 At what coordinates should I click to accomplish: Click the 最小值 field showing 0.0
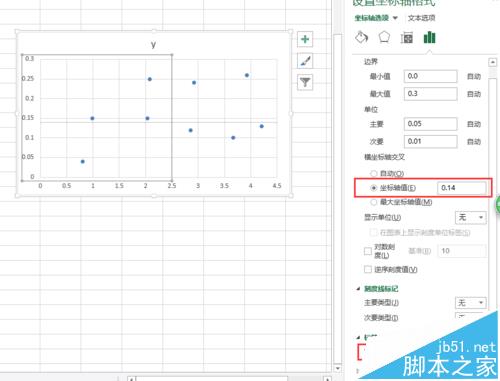click(430, 76)
